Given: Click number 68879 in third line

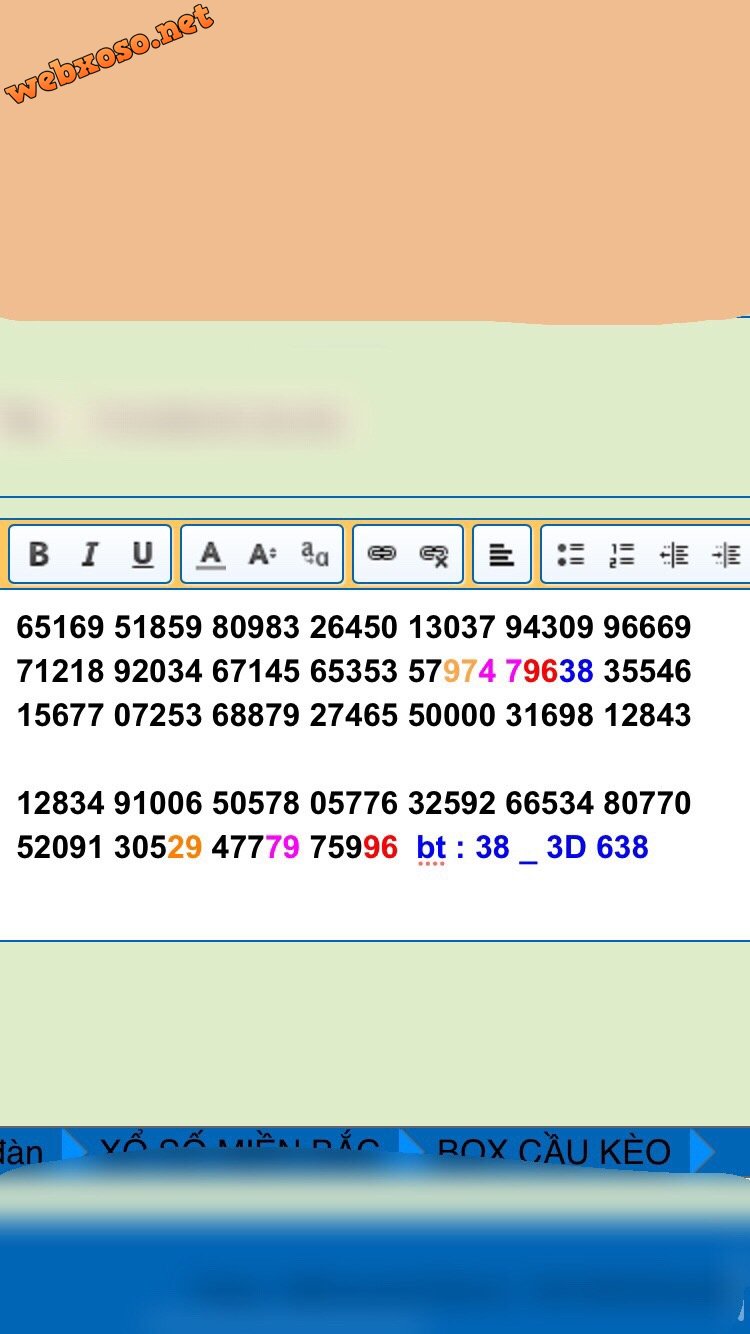Looking at the screenshot, I should 256,715.
